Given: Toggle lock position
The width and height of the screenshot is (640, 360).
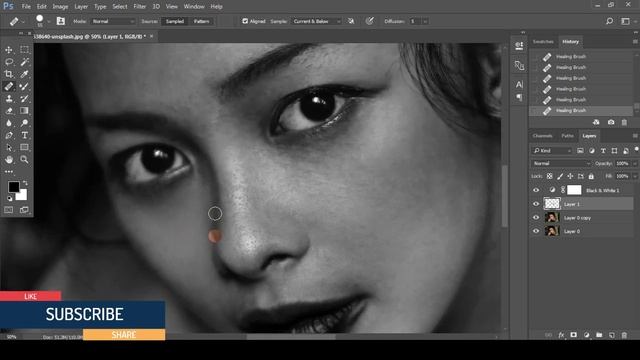Looking at the screenshot, I should [x=570, y=176].
